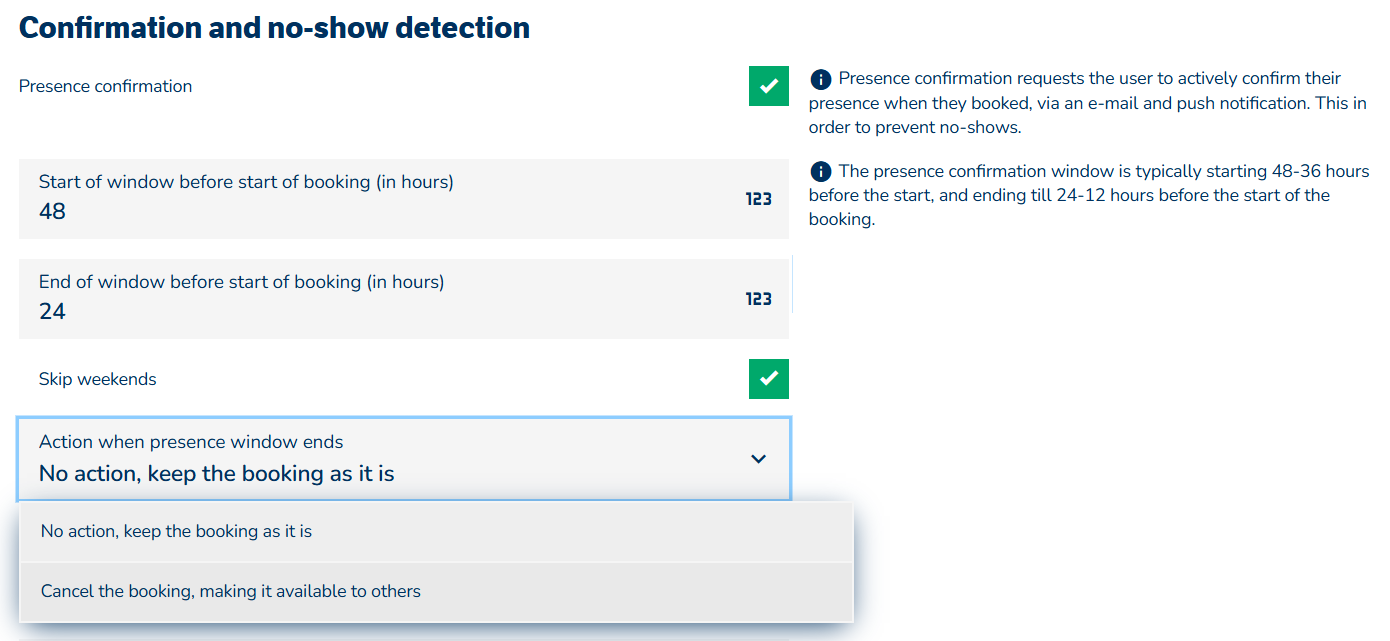Disable the Presence confirmation checkbox
1390x641 pixels.
click(769, 86)
